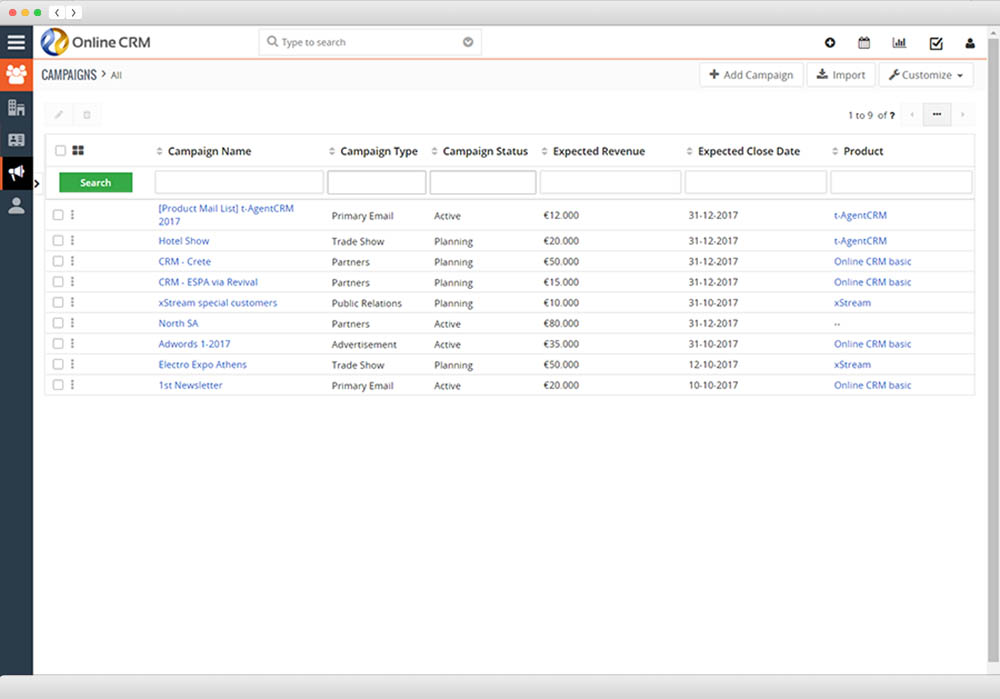The width and height of the screenshot is (1000, 699).
Task: Click the Add Campaign button
Action: coord(751,75)
